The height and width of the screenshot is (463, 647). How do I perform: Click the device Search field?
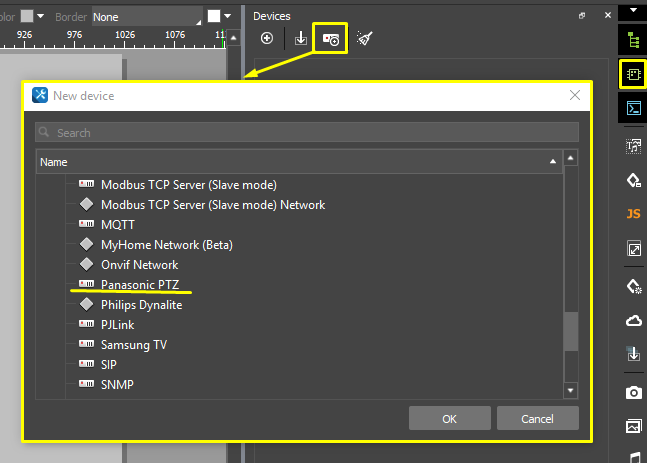306,132
